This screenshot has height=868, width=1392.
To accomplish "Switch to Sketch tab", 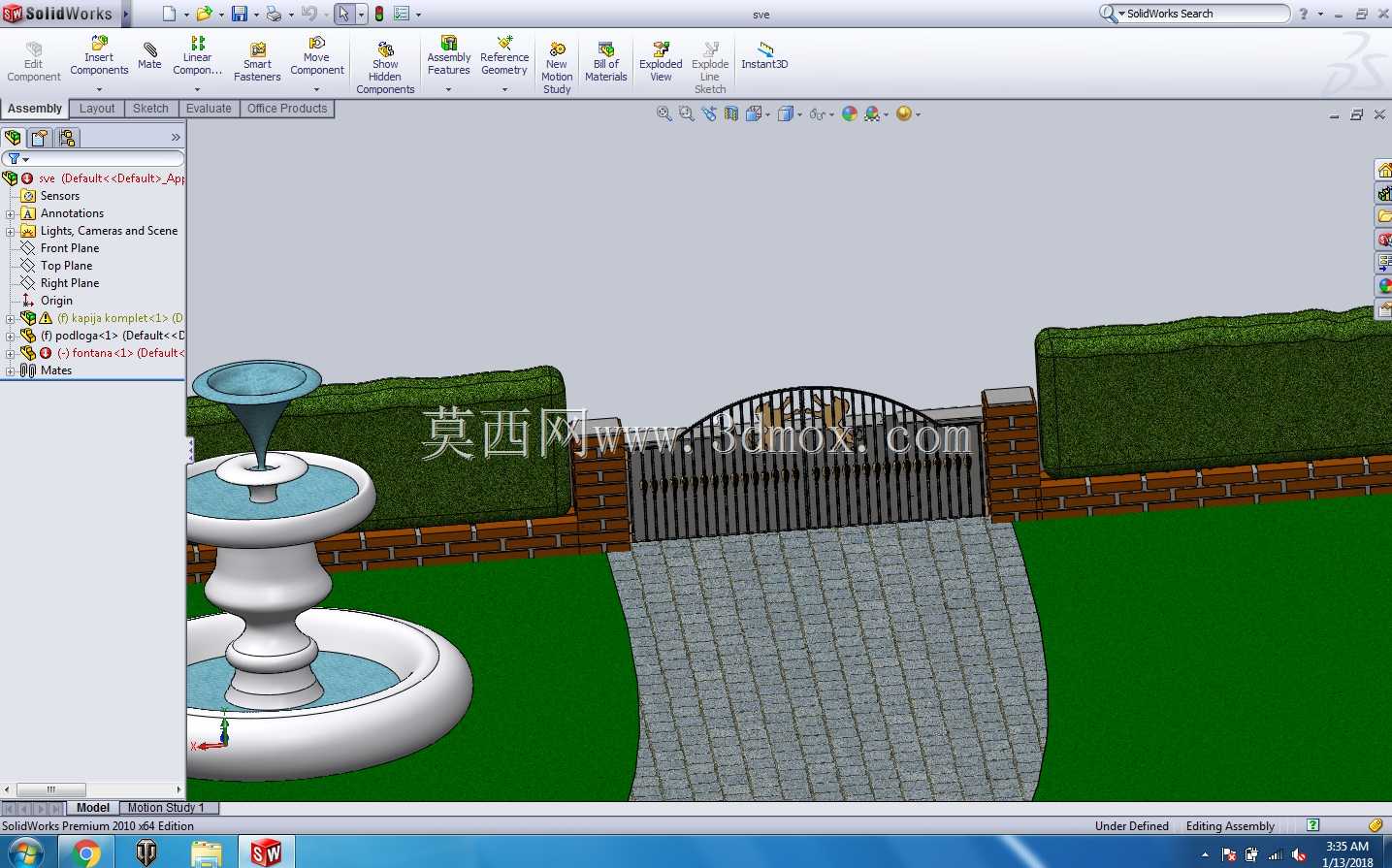I will pos(150,109).
